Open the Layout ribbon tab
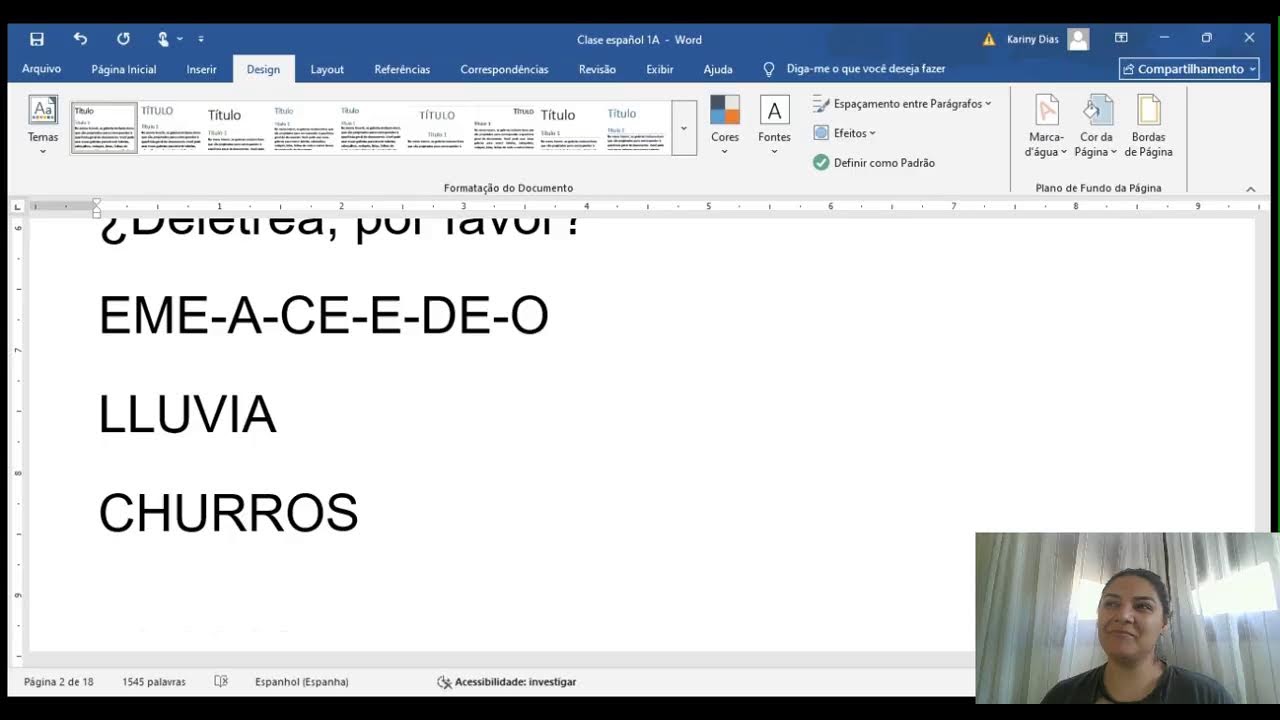The height and width of the screenshot is (720, 1280). point(327,69)
